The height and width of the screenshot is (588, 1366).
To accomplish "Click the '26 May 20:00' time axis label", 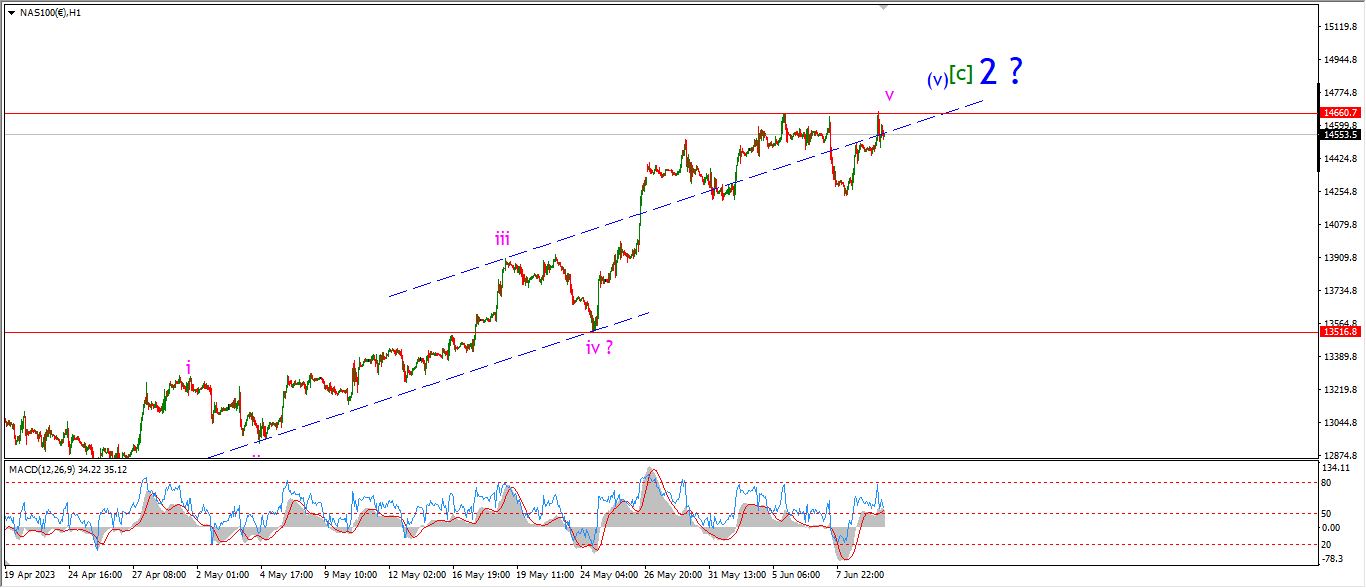I will 672,575.
